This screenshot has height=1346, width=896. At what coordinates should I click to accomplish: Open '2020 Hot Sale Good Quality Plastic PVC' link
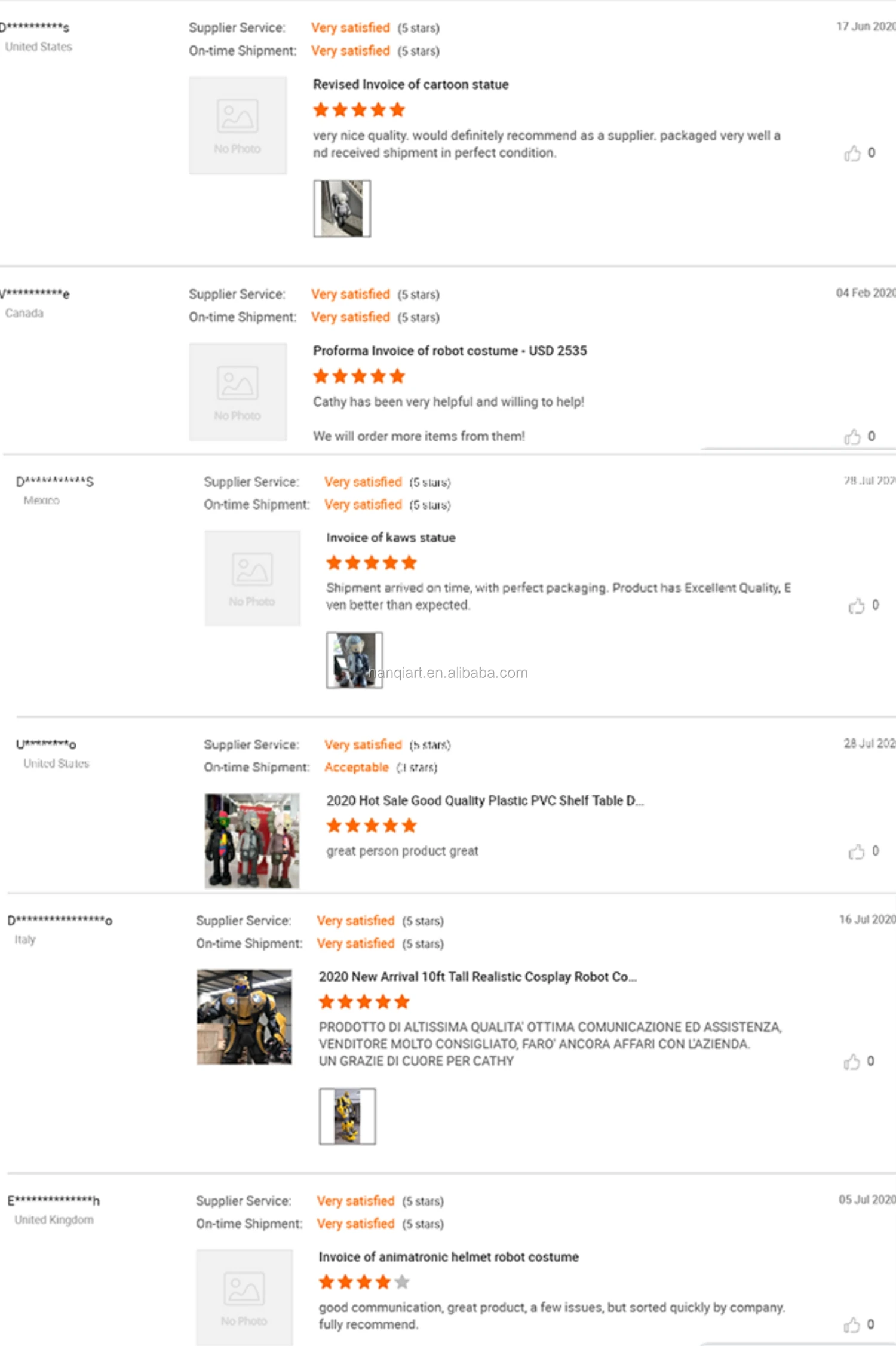(x=484, y=801)
